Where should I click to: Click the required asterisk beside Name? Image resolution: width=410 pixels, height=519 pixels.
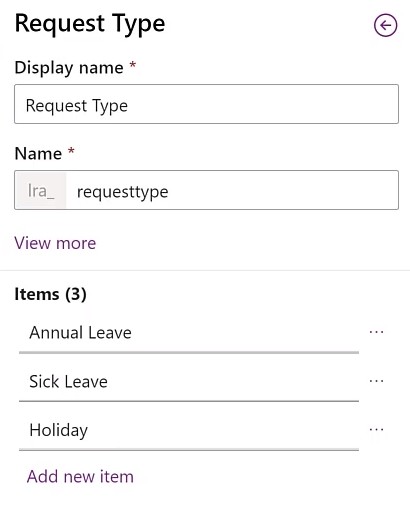coord(71,151)
